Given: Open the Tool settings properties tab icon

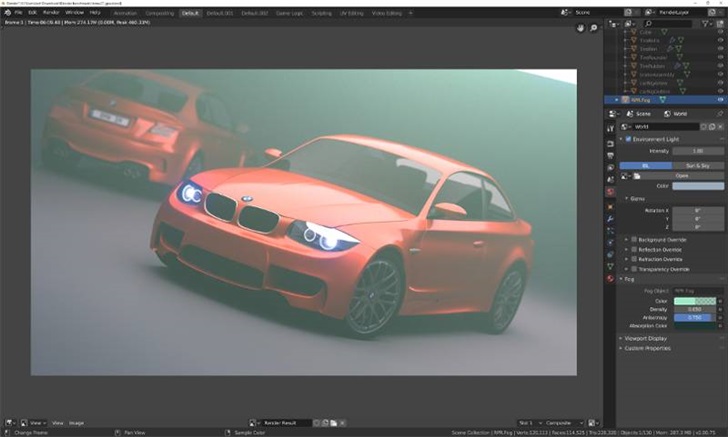Looking at the screenshot, I should 611,128.
